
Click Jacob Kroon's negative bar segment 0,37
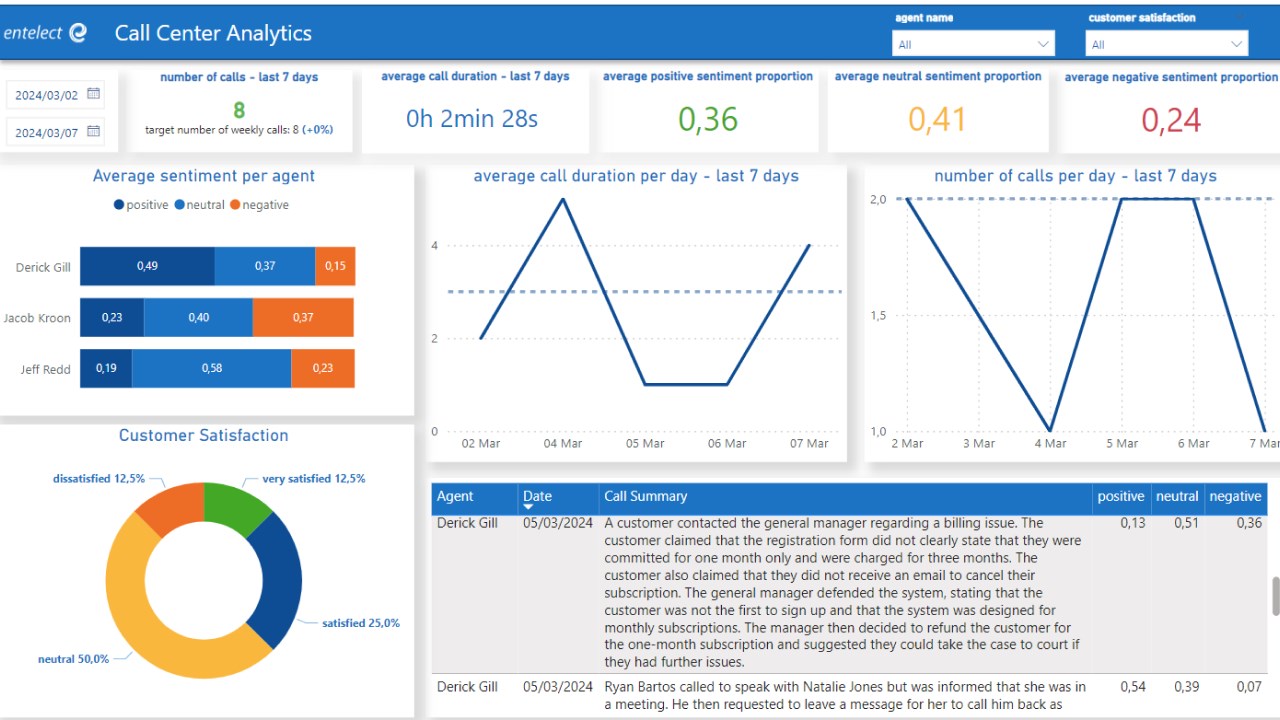pyautogui.click(x=303, y=317)
